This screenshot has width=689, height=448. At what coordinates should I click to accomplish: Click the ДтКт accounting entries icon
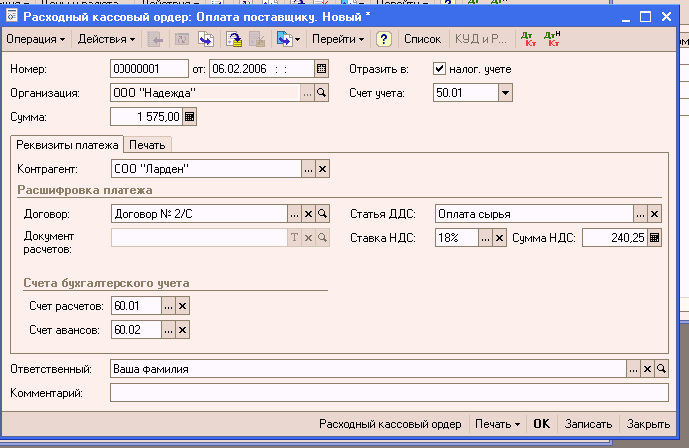point(528,39)
